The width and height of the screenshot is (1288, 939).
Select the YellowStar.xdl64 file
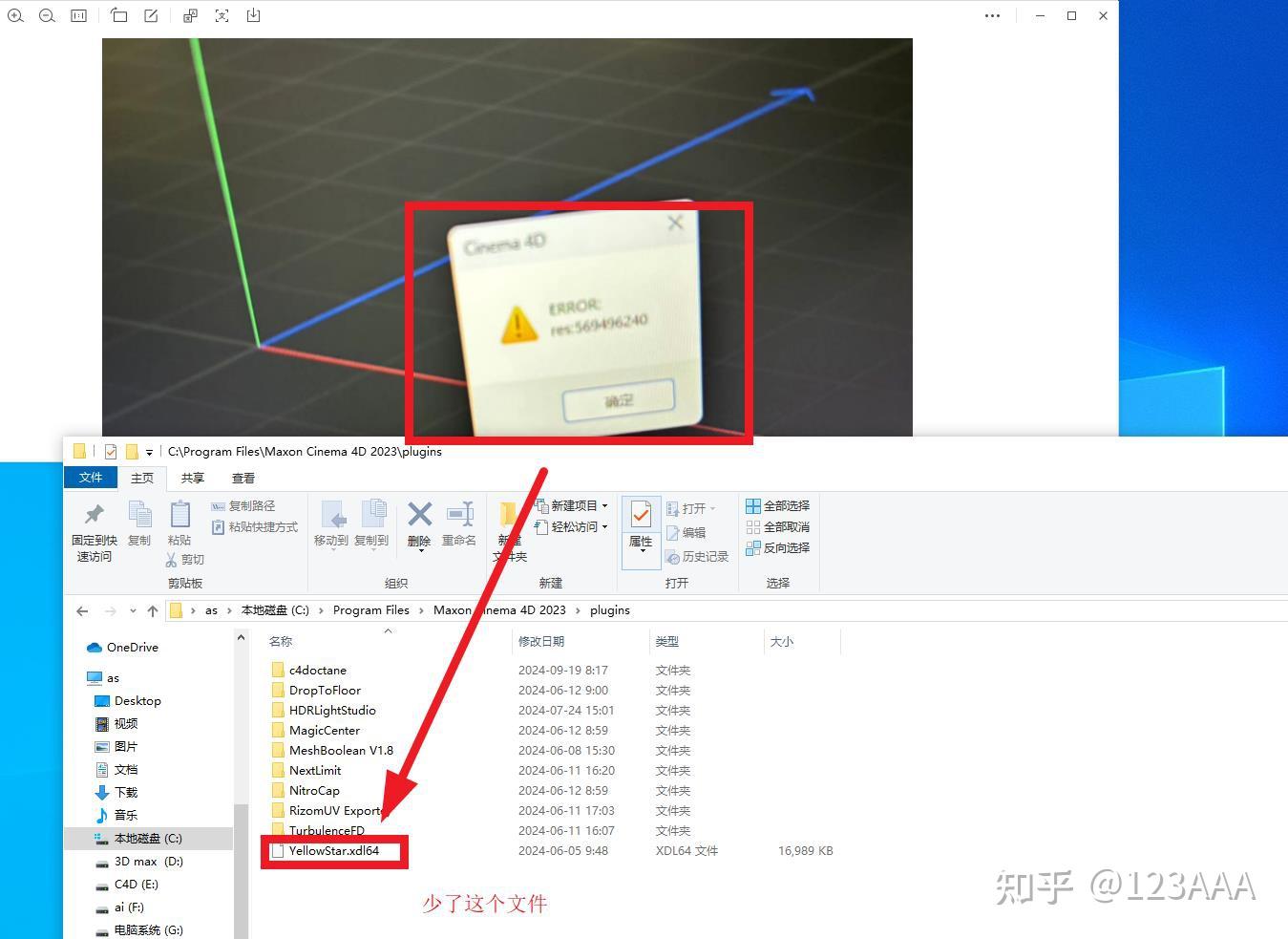pos(334,851)
